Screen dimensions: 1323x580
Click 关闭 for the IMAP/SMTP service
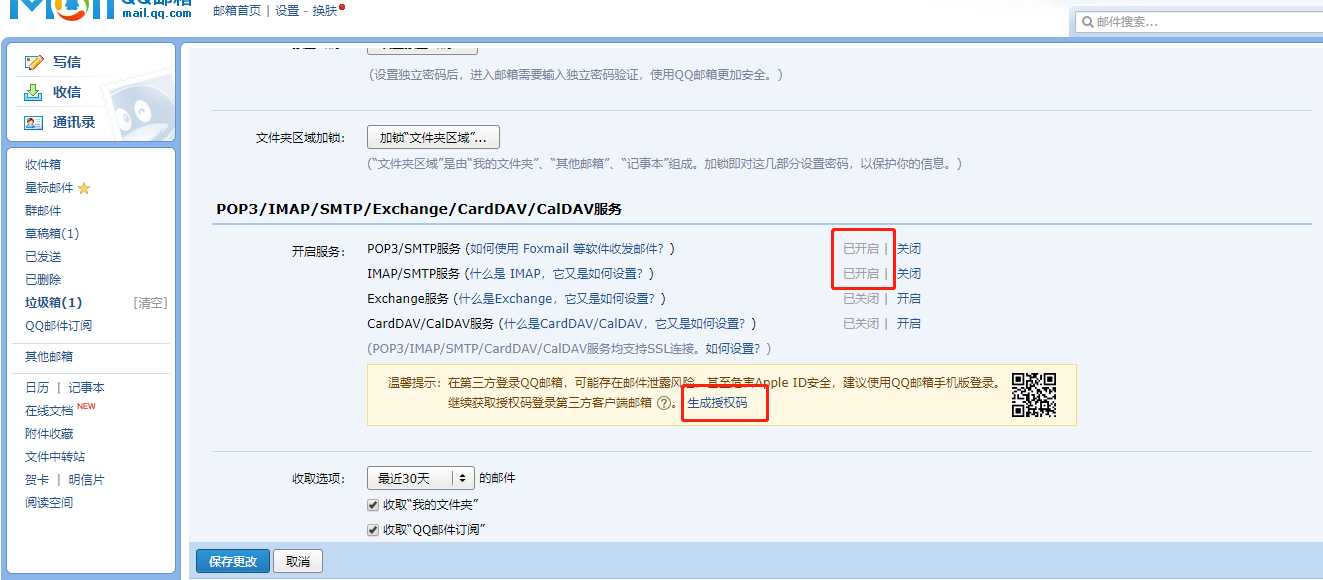point(908,274)
